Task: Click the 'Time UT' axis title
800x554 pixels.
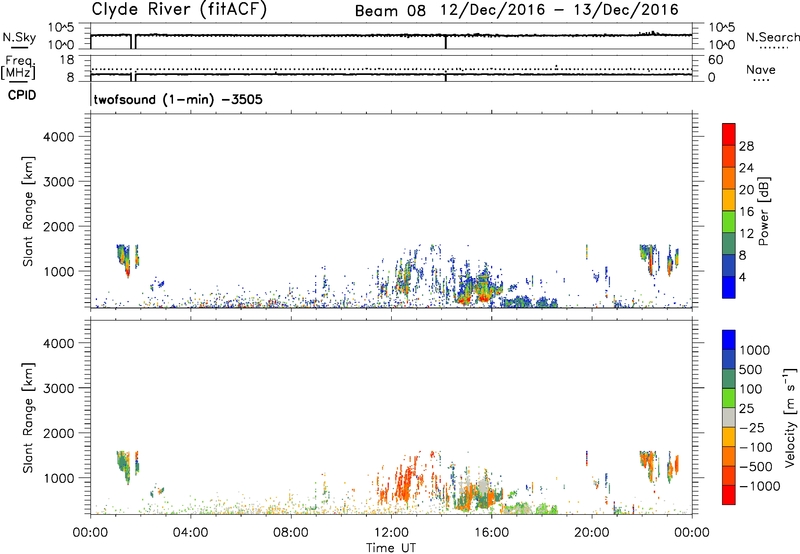Action: click(x=391, y=548)
